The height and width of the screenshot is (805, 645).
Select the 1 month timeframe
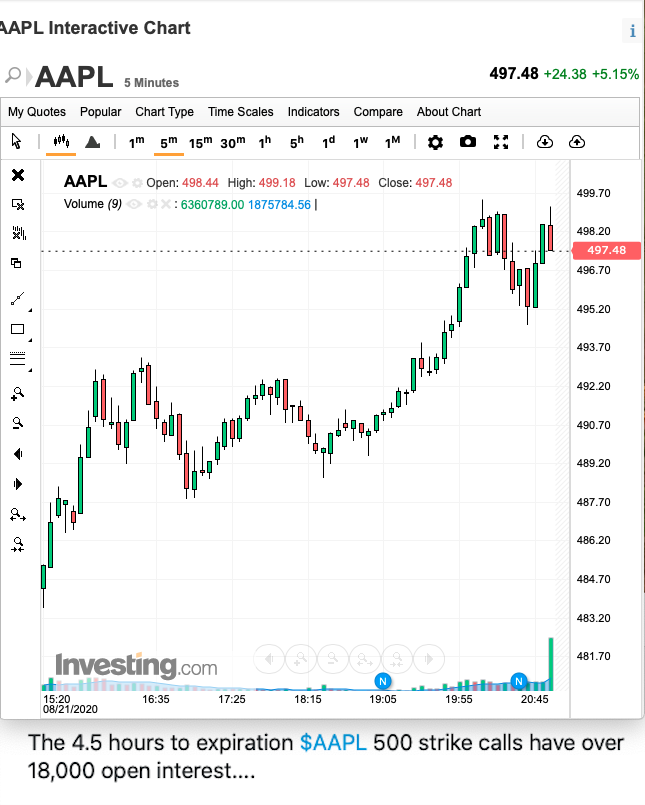point(392,142)
